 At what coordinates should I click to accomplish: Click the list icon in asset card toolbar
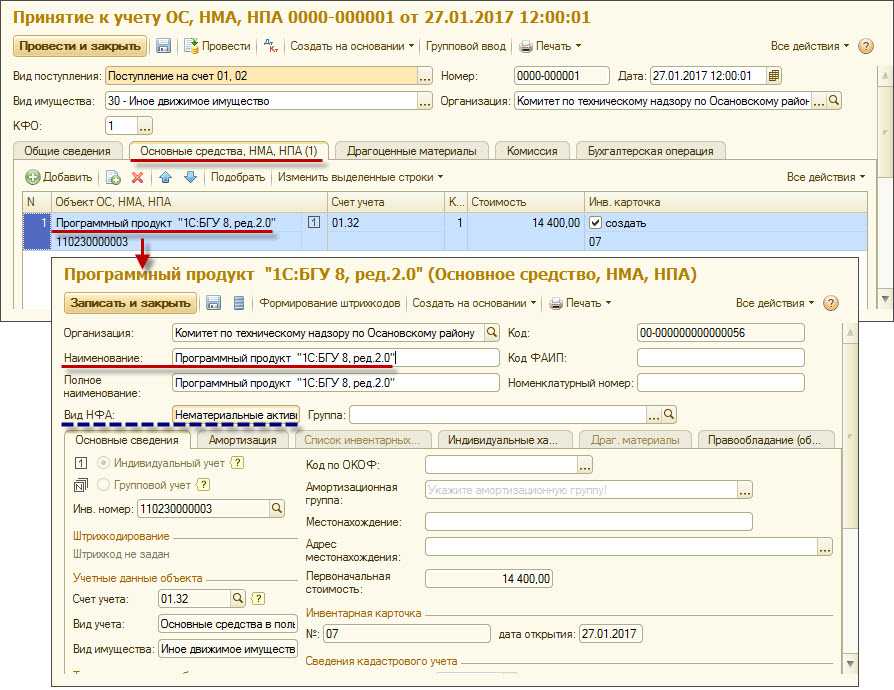point(239,303)
